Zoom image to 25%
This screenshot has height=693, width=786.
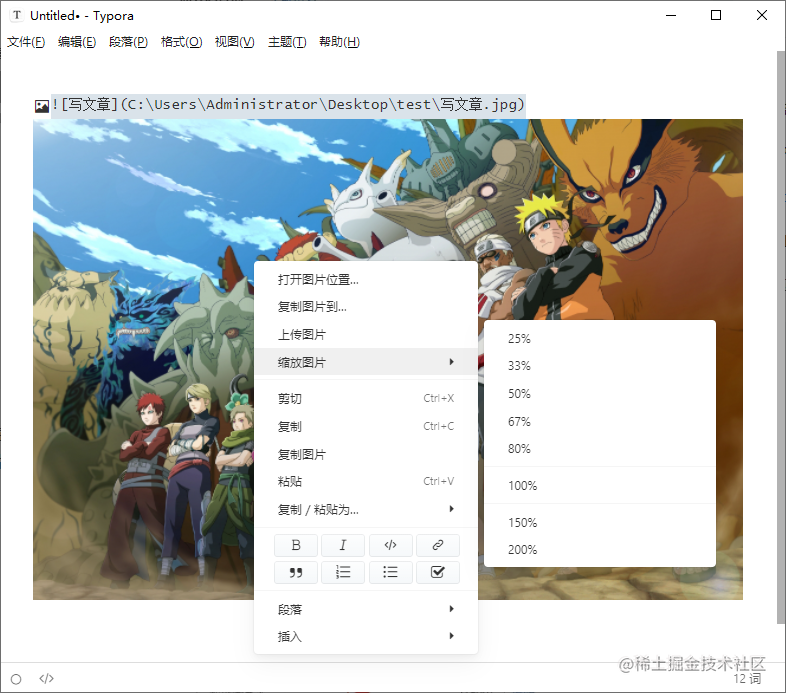600,338
